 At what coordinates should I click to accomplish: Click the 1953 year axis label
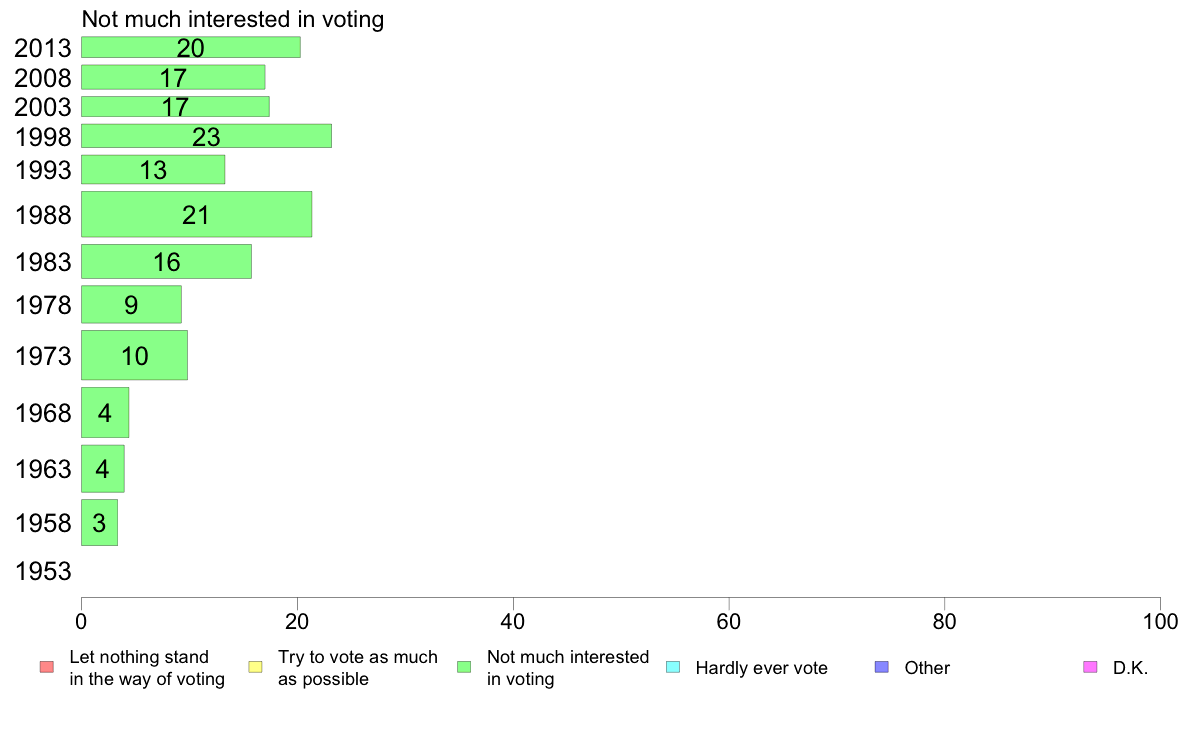[x=43, y=571]
